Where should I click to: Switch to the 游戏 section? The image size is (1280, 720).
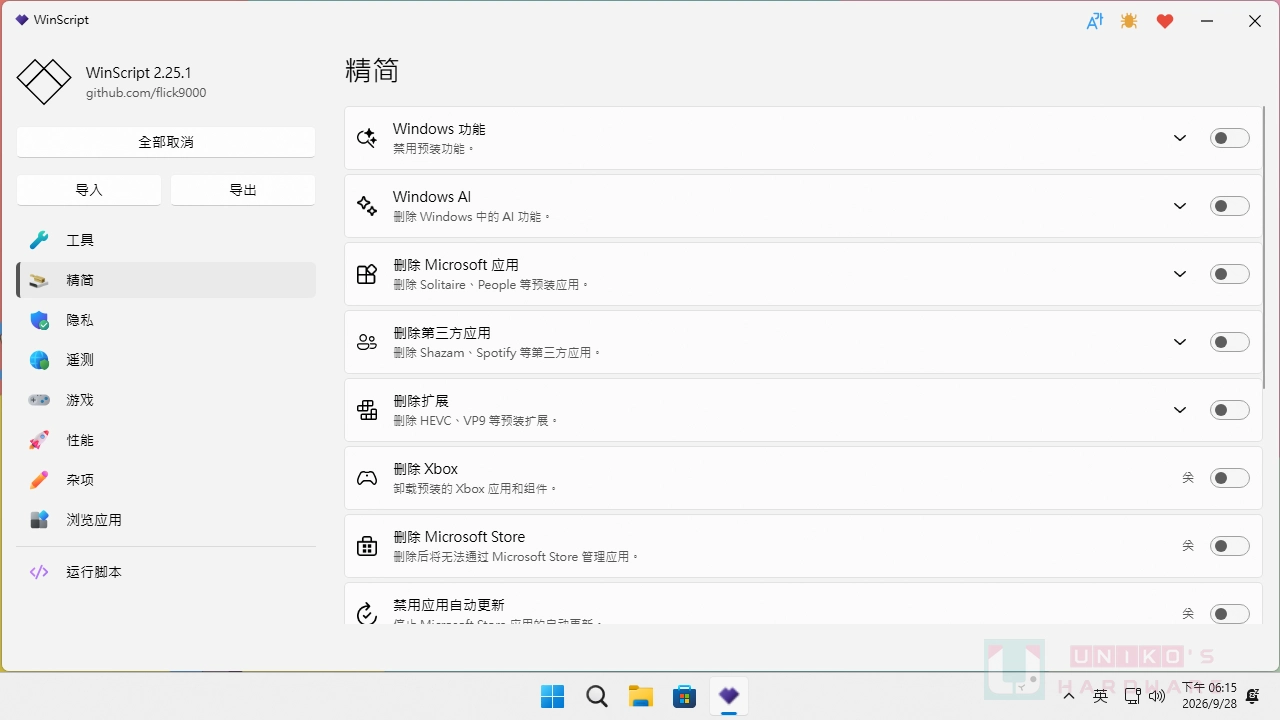pyautogui.click(x=166, y=400)
